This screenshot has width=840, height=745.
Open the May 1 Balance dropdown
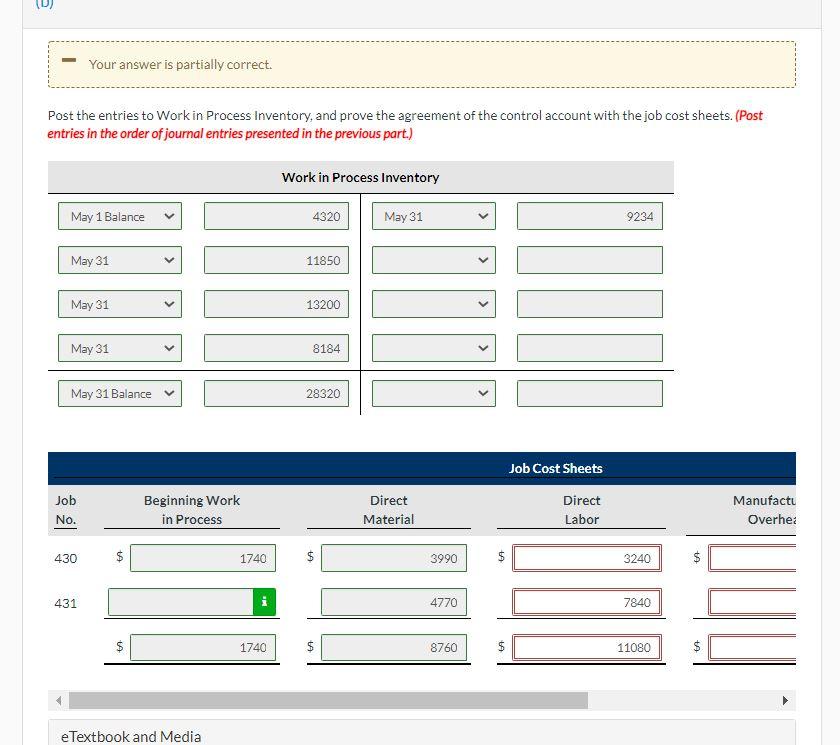pyautogui.click(x=120, y=216)
